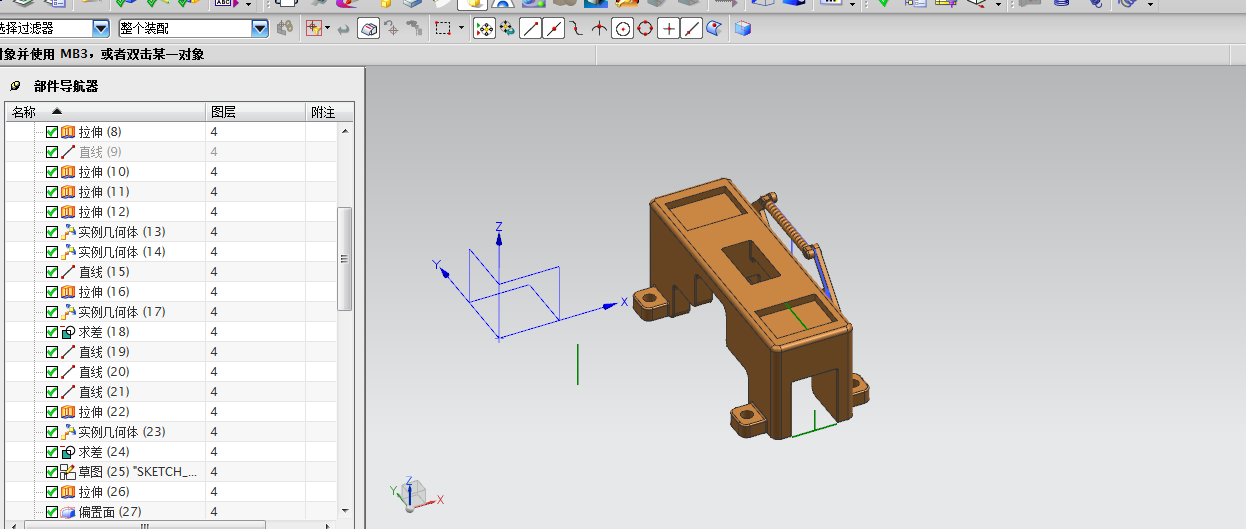The height and width of the screenshot is (529, 1246).
Task: Open the selection filter dropdown
Action: (101, 29)
